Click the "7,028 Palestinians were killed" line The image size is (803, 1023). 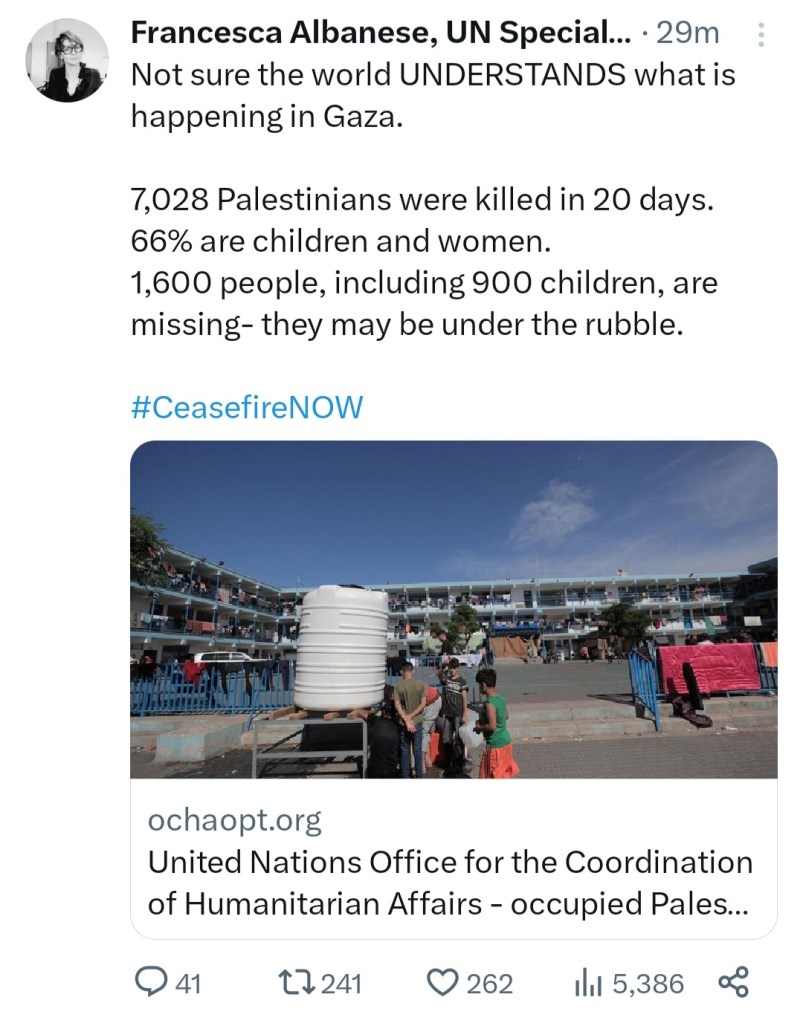(x=423, y=199)
